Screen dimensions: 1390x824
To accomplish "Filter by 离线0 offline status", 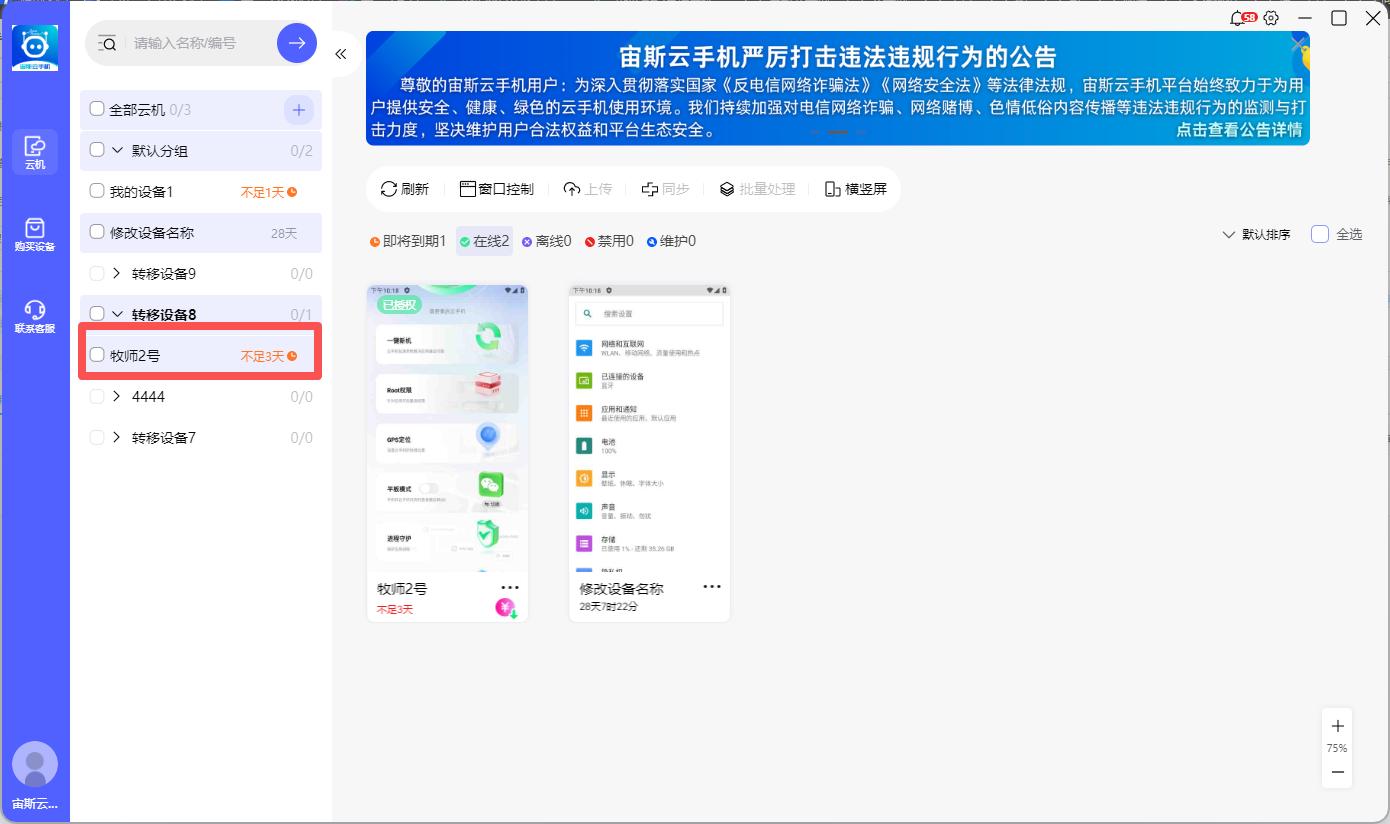I will [547, 241].
